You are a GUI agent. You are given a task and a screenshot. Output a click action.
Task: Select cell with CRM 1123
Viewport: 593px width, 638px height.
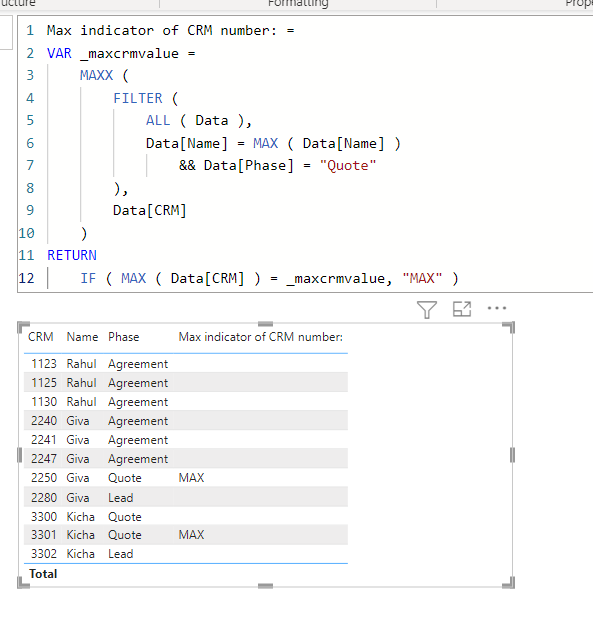pyautogui.click(x=44, y=363)
